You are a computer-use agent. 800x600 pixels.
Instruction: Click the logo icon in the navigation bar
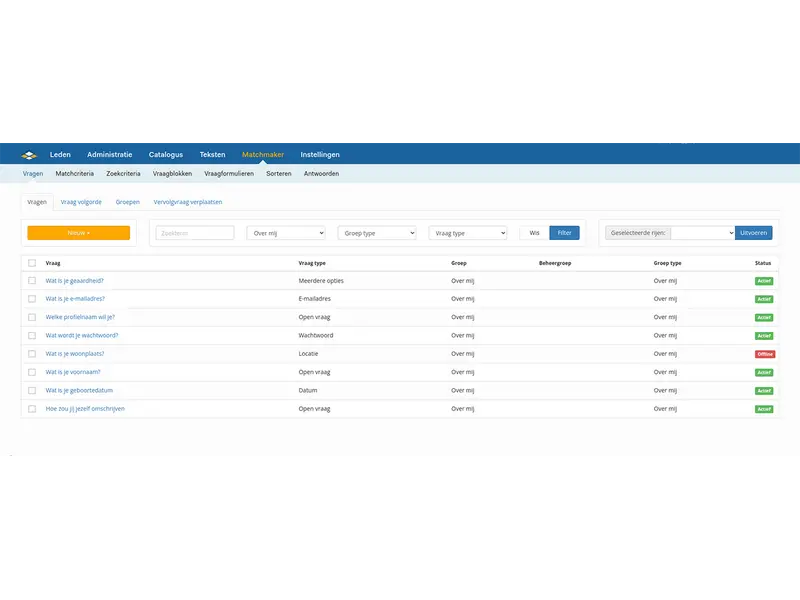tap(29, 155)
